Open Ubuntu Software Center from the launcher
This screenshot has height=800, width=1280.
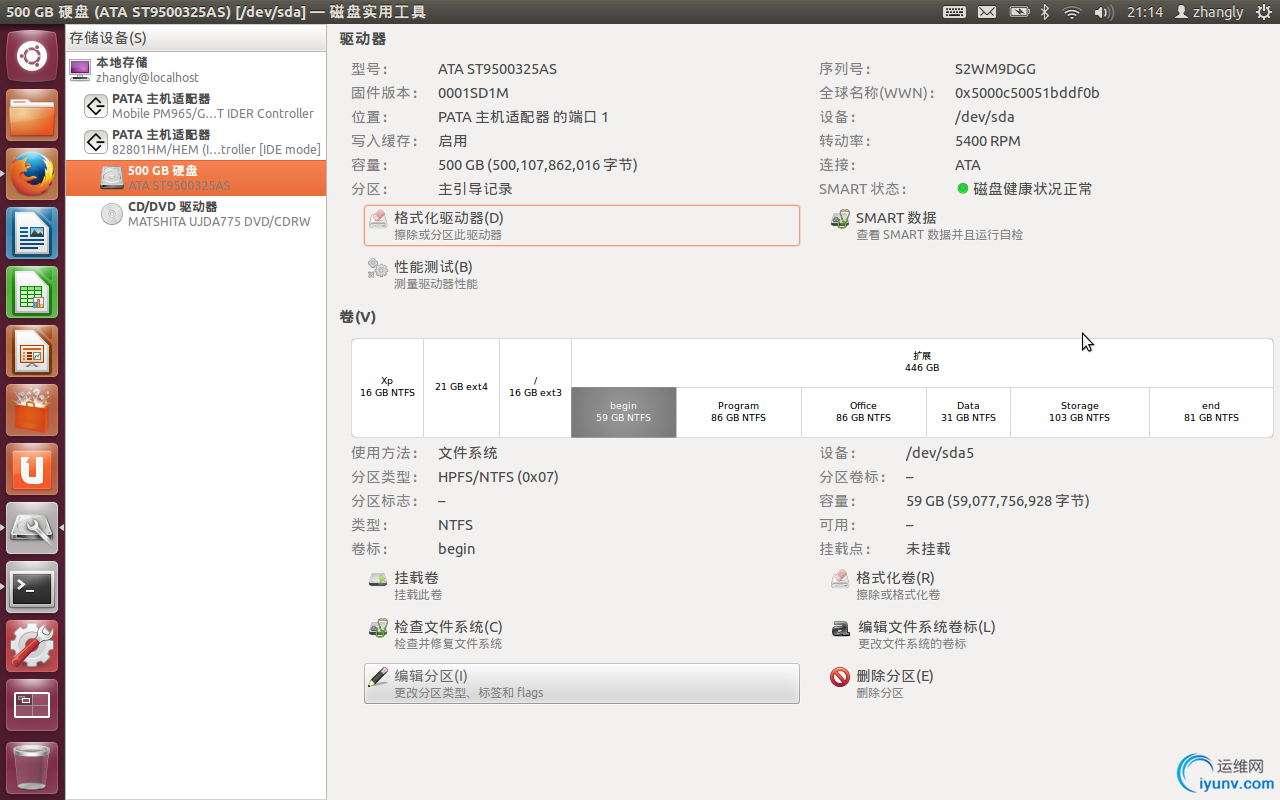pos(32,410)
